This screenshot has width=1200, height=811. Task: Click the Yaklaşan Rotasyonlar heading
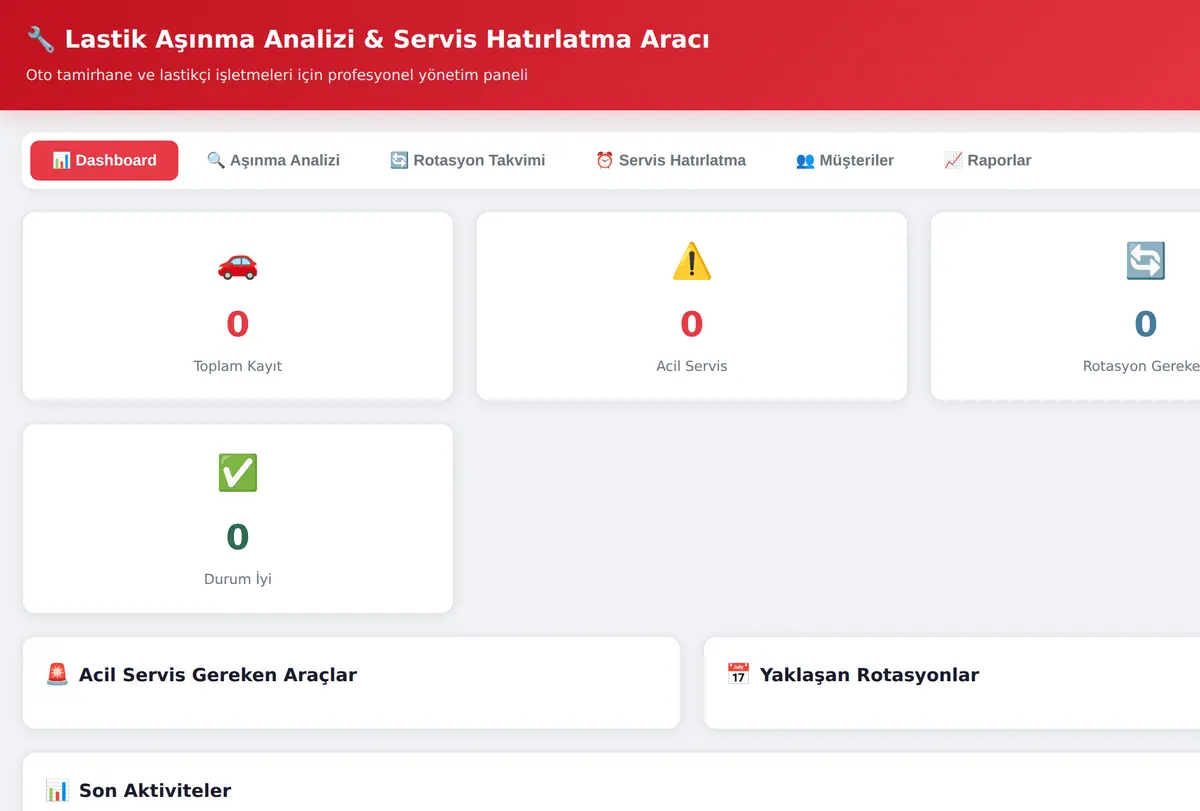click(x=869, y=675)
